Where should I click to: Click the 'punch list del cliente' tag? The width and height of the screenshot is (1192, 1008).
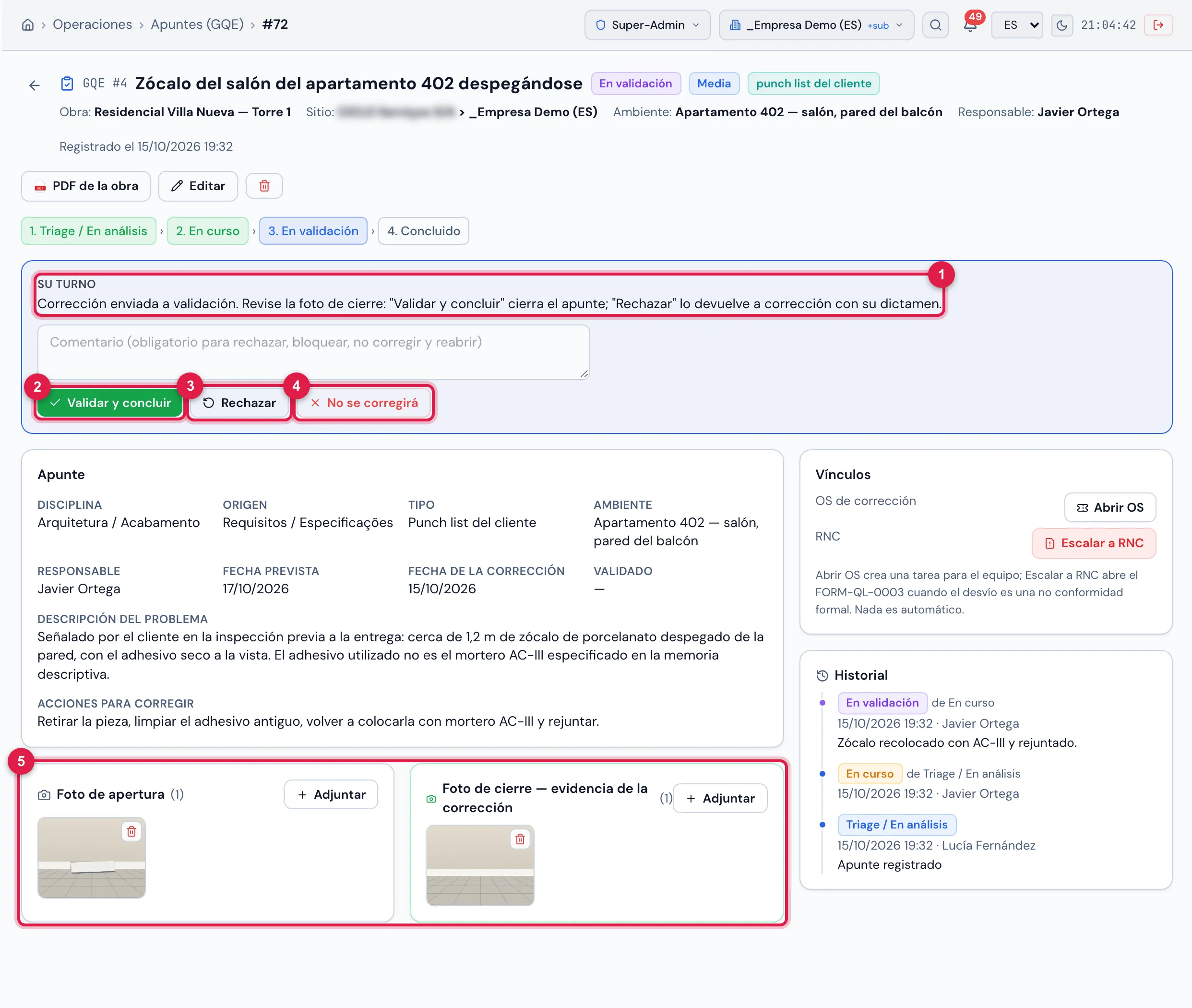pyautogui.click(x=813, y=84)
